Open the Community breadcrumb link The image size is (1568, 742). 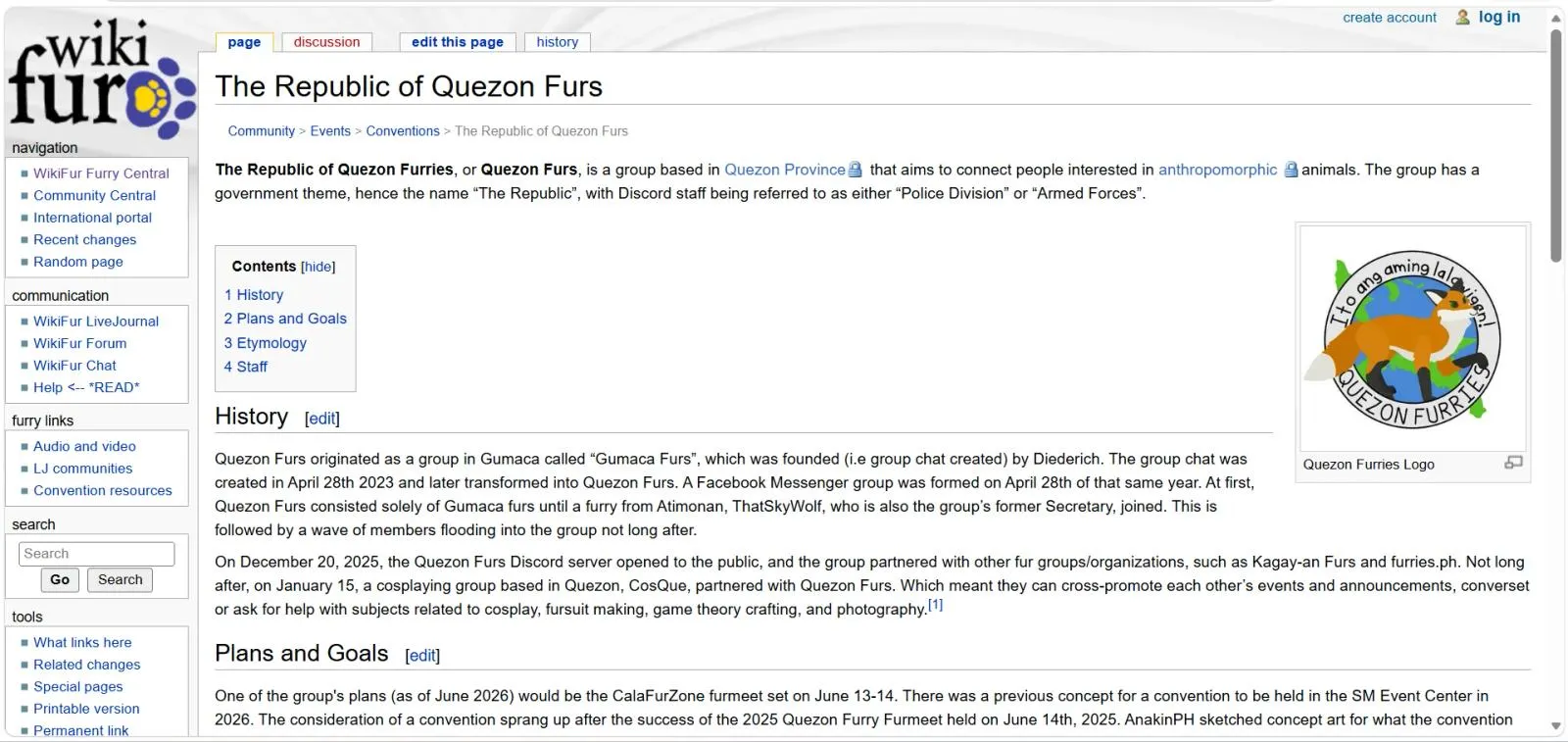[x=261, y=131]
